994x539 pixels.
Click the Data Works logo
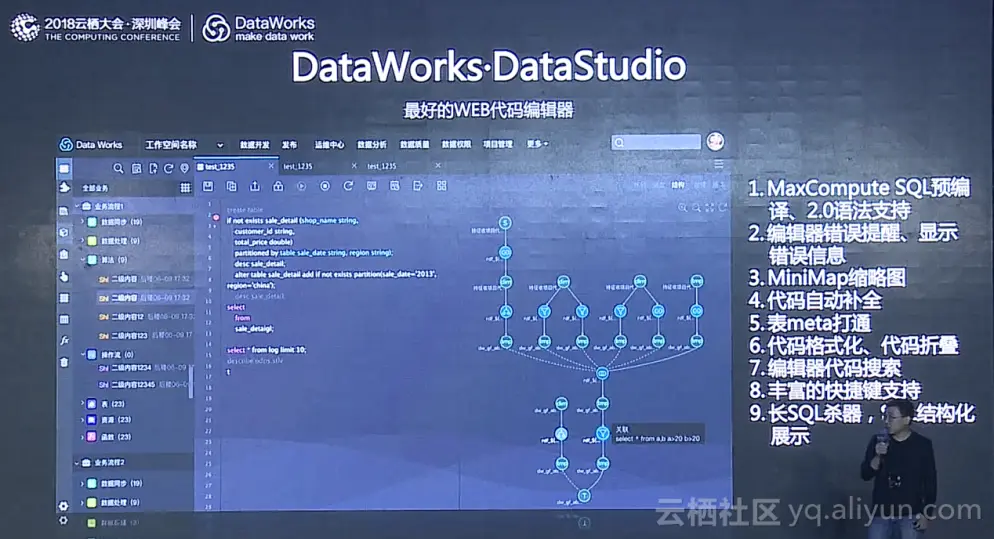[x=91, y=145]
